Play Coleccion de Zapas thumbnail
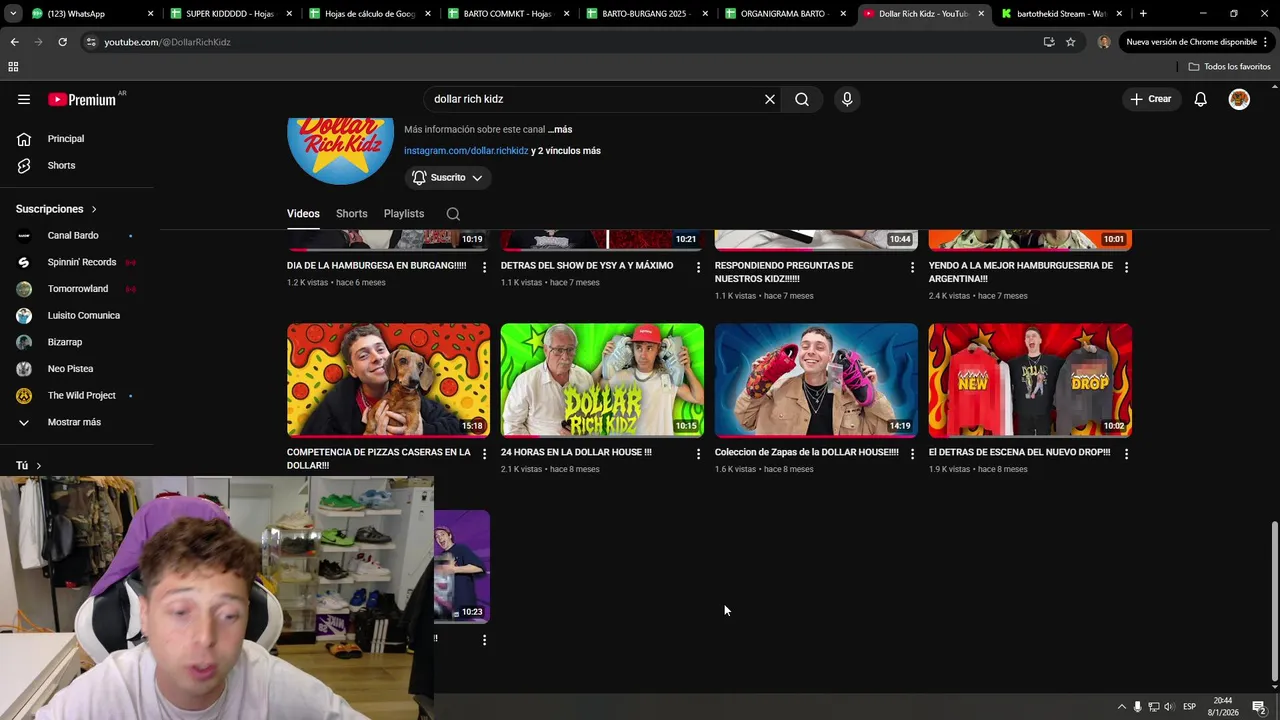Screen dimensions: 1280x720 point(816,380)
